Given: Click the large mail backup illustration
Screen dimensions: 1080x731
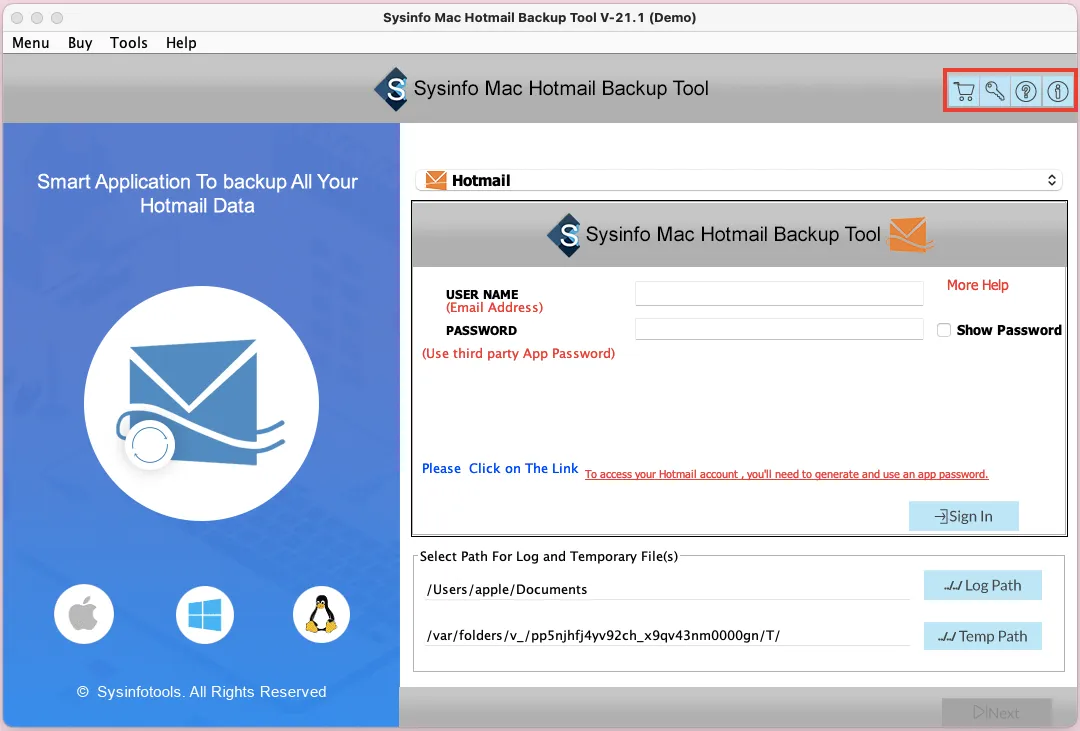Looking at the screenshot, I should (x=201, y=403).
